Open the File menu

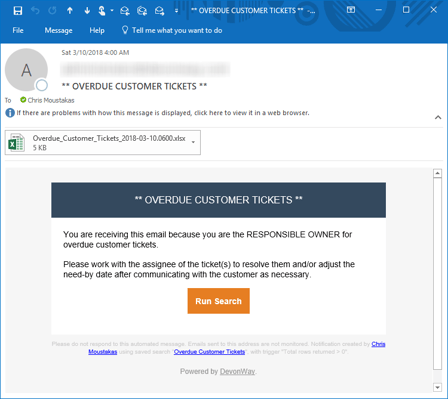click(x=18, y=30)
